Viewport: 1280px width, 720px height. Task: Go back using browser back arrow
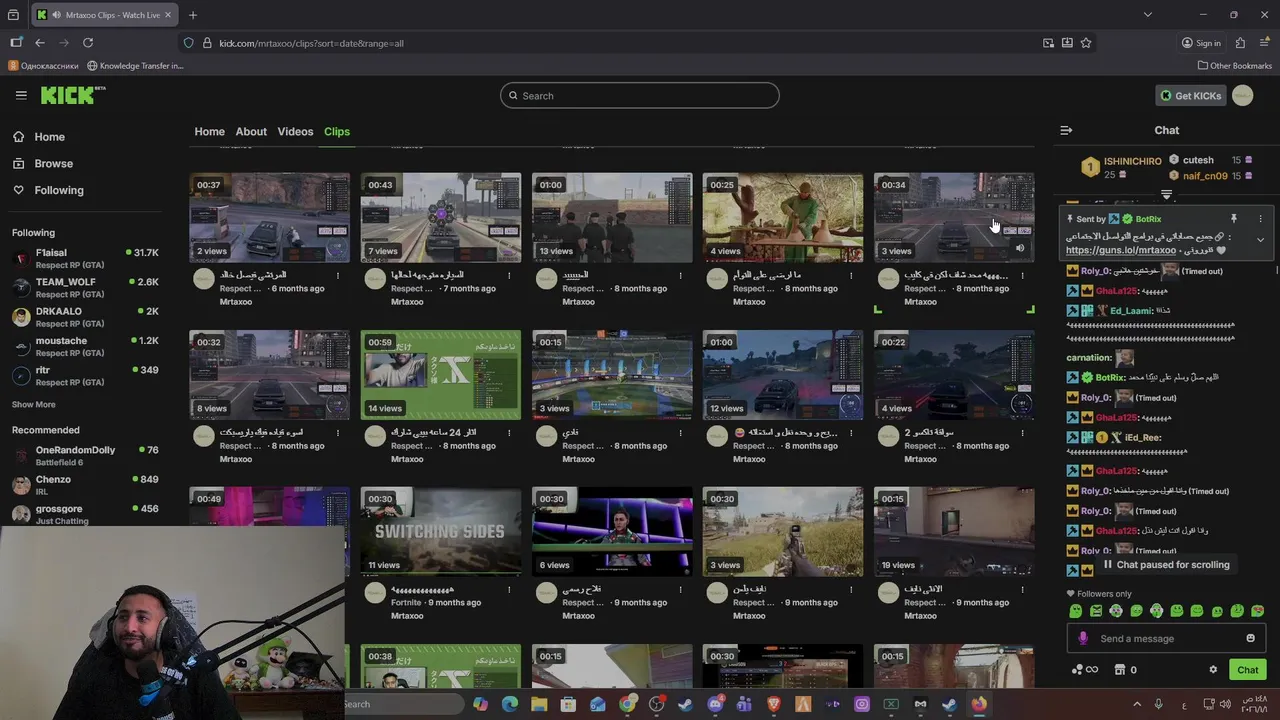tap(40, 43)
